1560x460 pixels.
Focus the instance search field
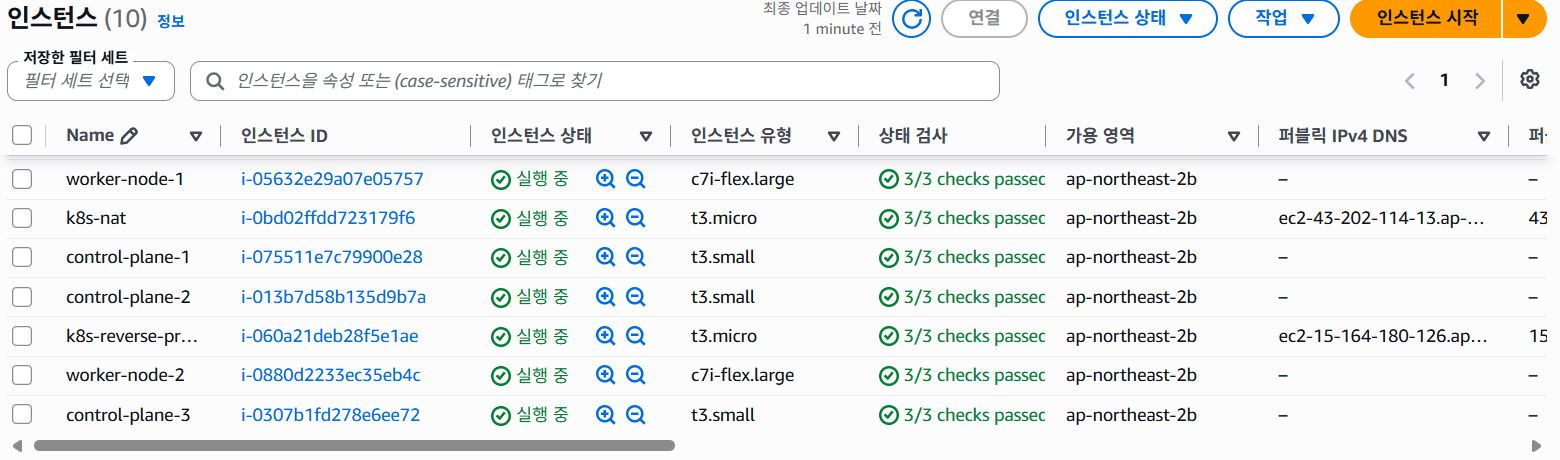coord(595,81)
